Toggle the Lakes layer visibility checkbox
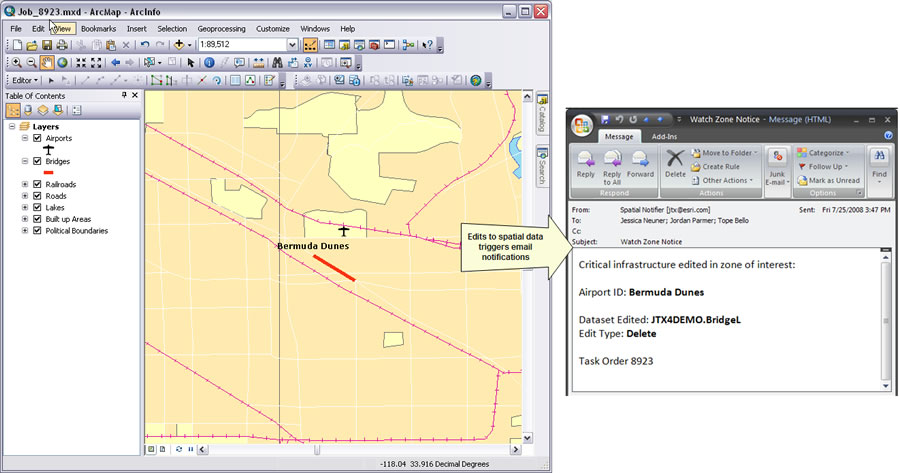 37,208
